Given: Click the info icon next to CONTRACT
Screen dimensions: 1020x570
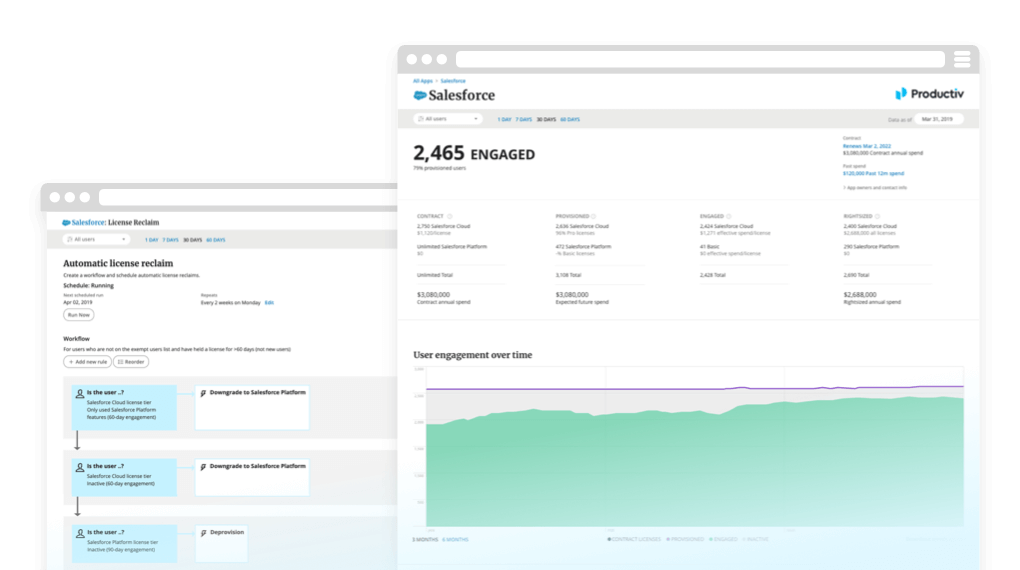Looking at the screenshot, I should pos(450,216).
